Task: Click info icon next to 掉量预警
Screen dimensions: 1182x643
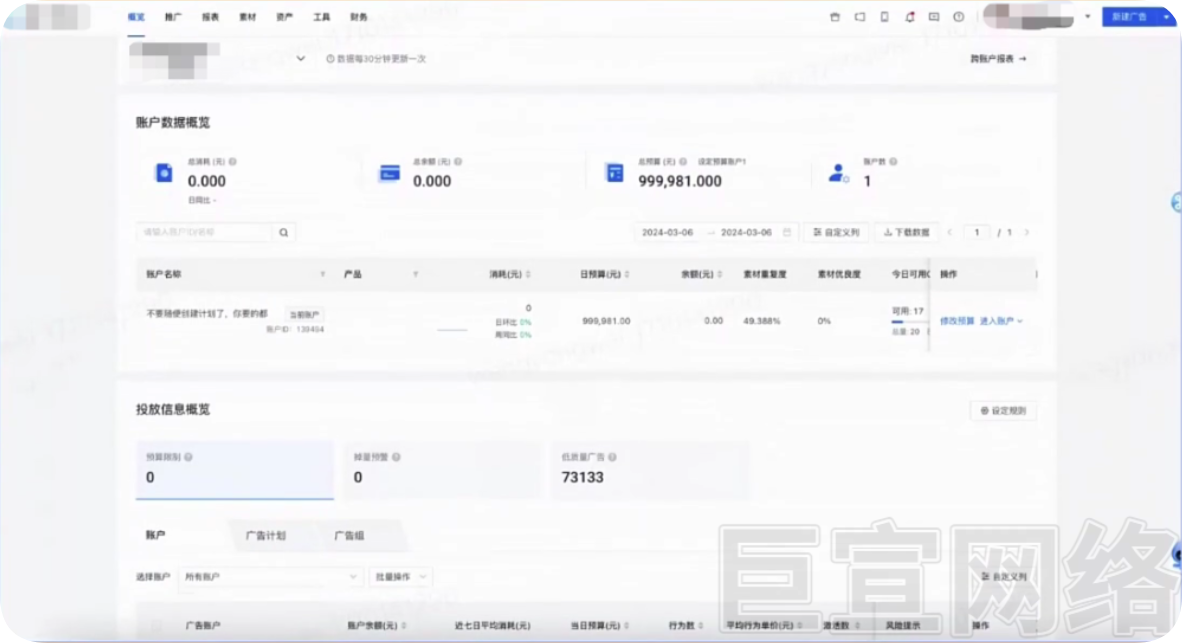Action: [x=396, y=457]
